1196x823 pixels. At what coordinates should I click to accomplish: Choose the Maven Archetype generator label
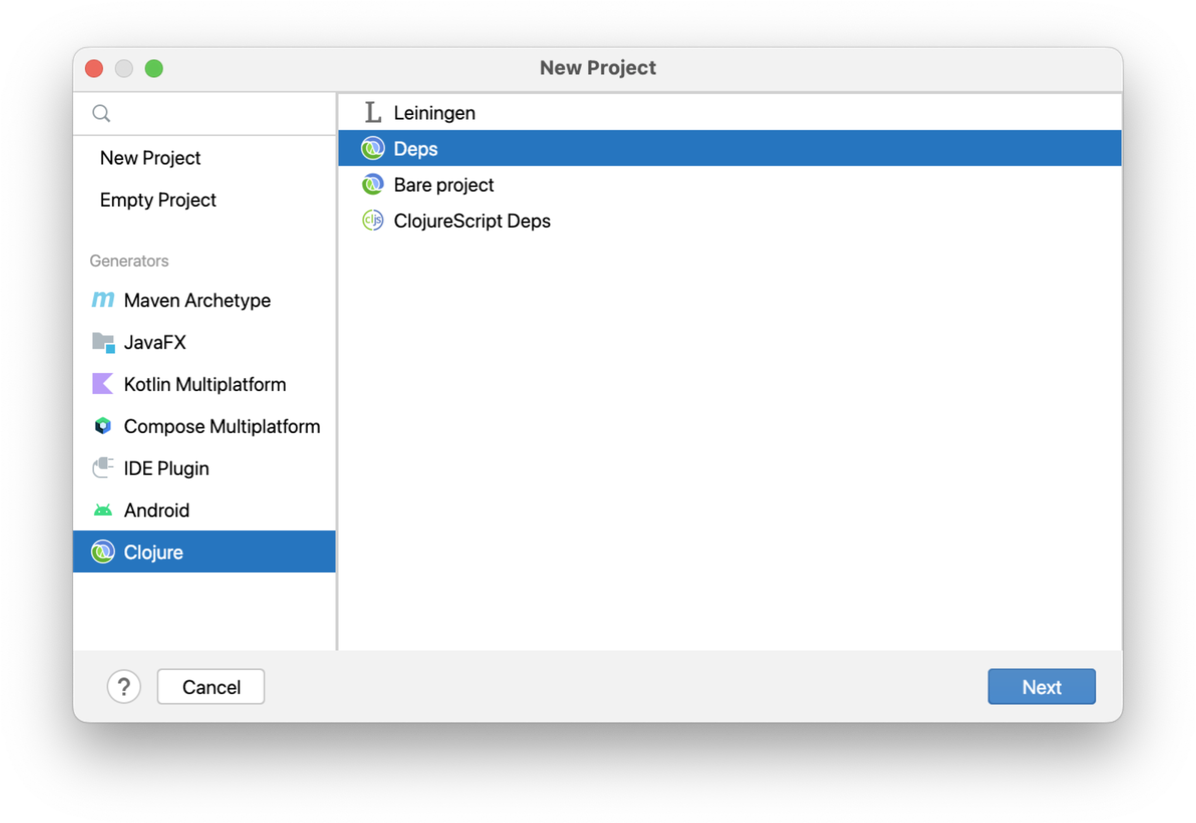point(197,301)
